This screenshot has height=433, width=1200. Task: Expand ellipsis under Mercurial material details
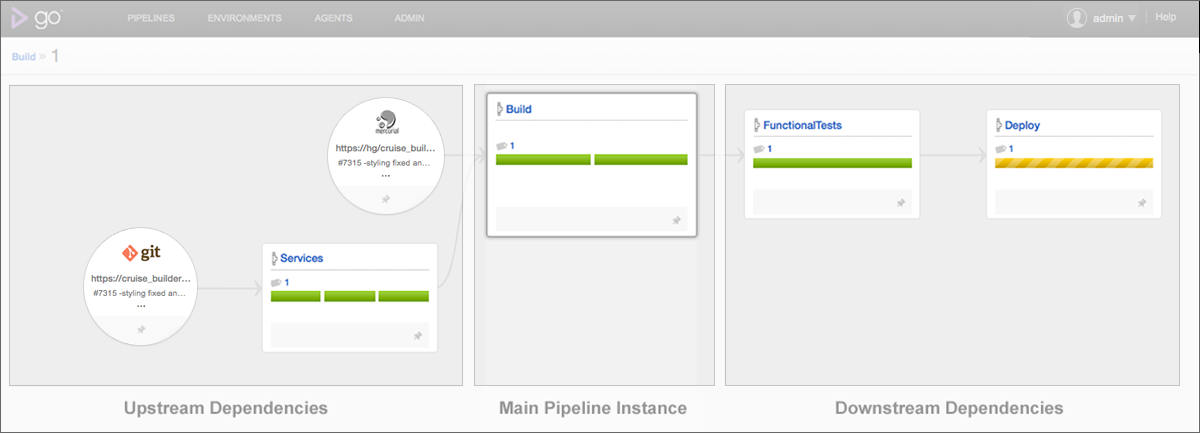[x=386, y=175]
